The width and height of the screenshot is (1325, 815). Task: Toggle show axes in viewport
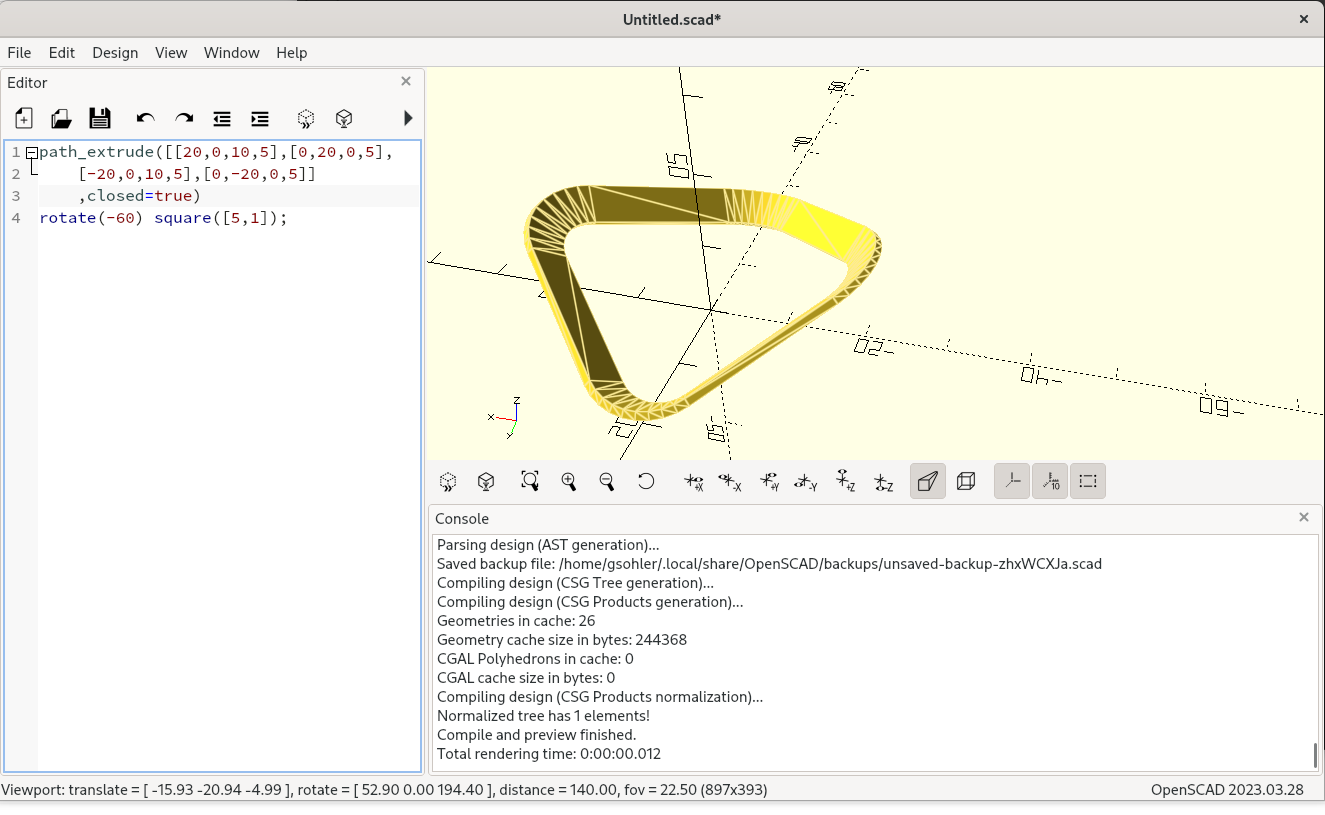coord(1012,481)
